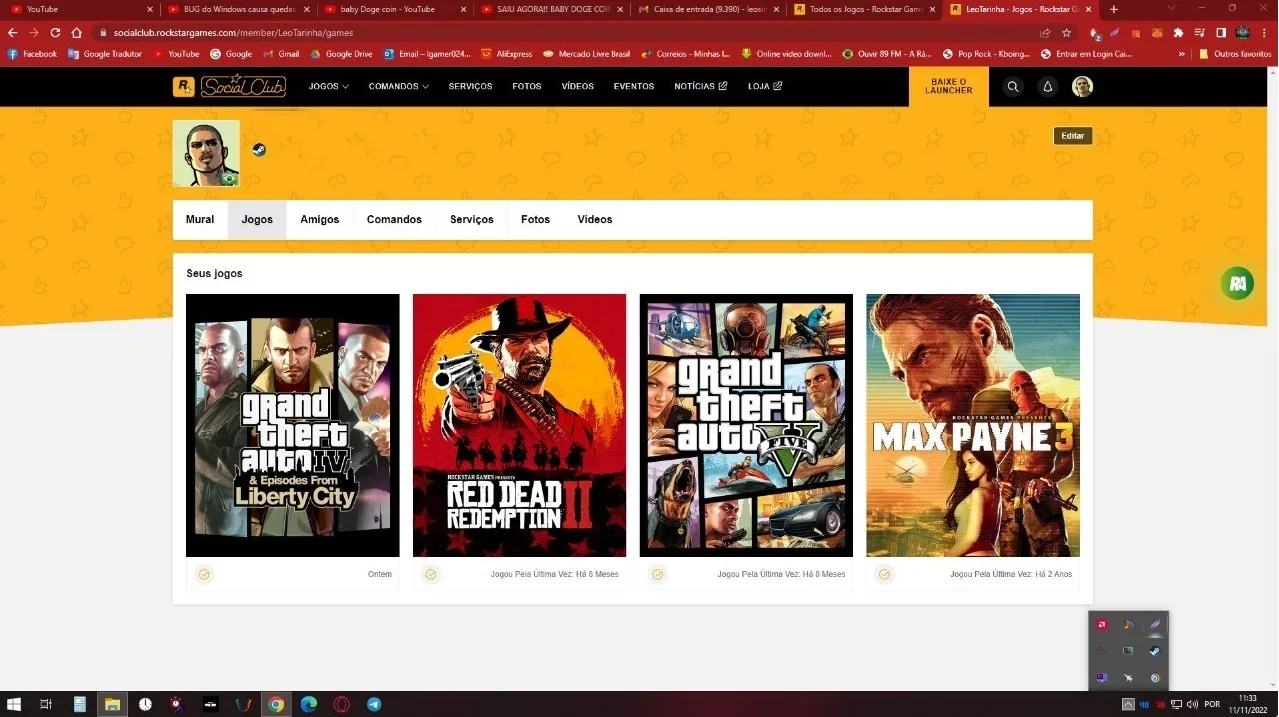Viewport: 1279px width, 717px height.
Task: Open the LOJA external link
Action: (x=765, y=87)
